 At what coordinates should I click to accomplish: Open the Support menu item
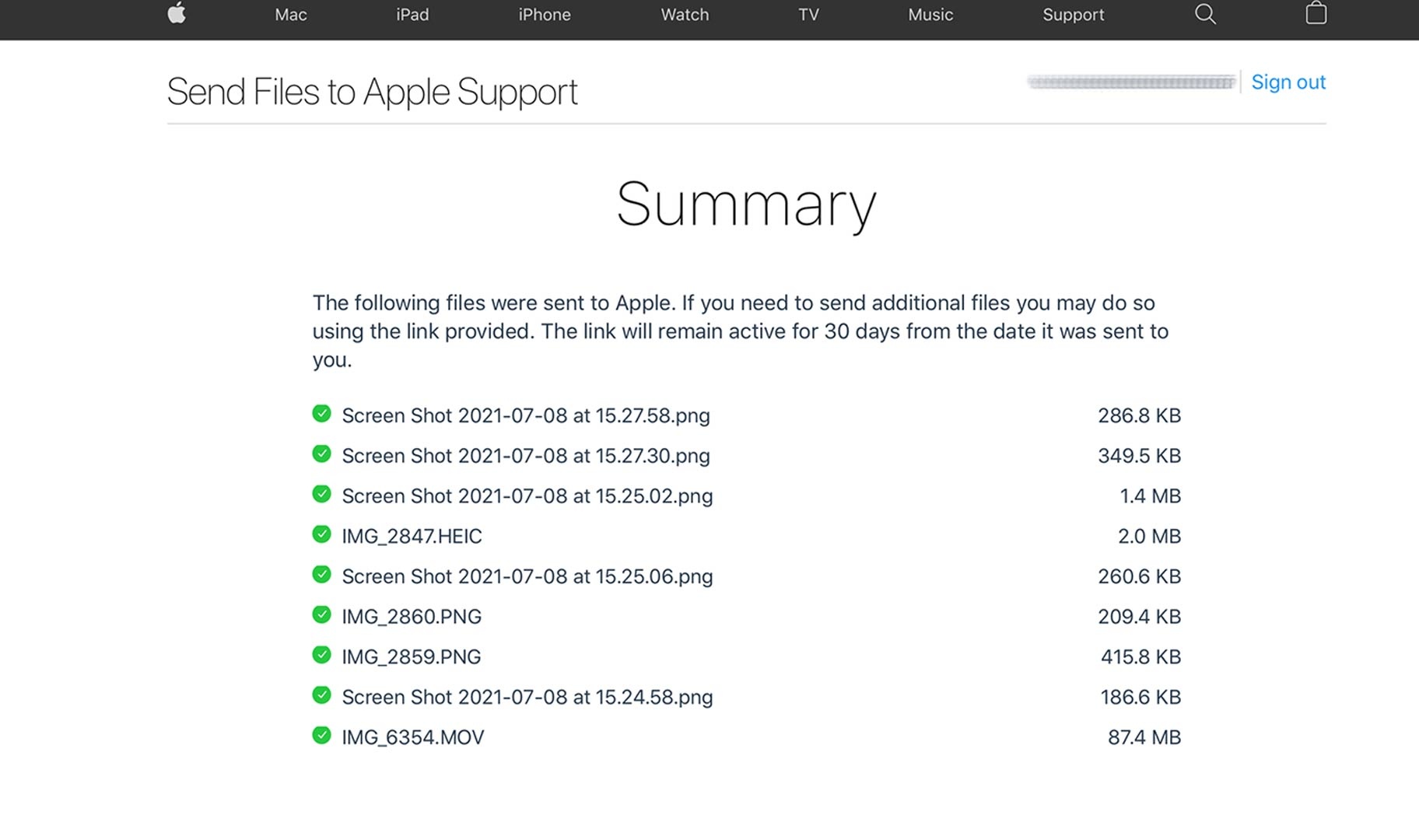tap(1073, 14)
